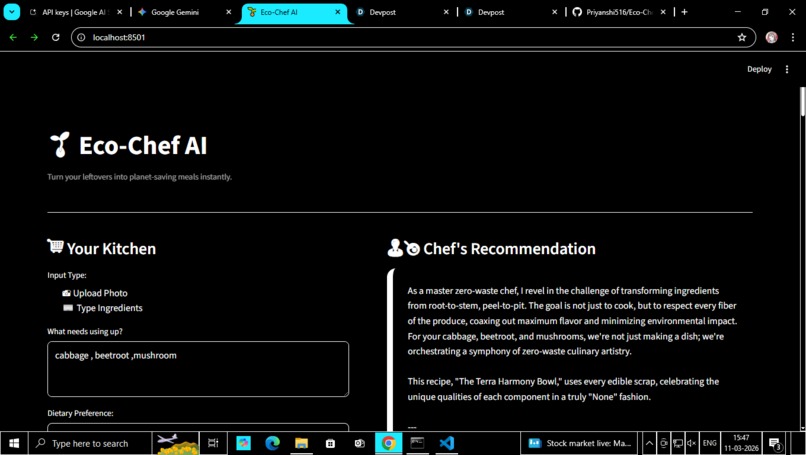The height and width of the screenshot is (455, 806).
Task: Click the Chef's Recommendation chef icon
Action: tap(404, 248)
